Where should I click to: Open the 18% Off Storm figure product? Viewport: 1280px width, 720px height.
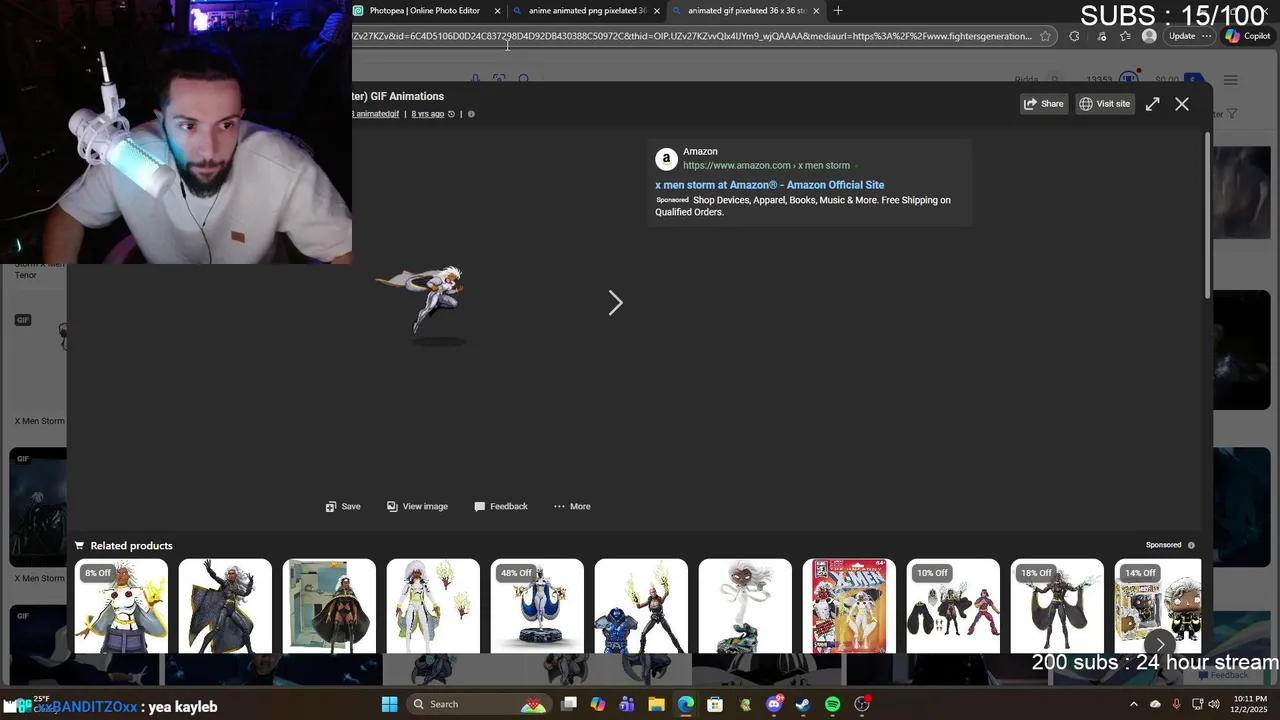pyautogui.click(x=1057, y=606)
